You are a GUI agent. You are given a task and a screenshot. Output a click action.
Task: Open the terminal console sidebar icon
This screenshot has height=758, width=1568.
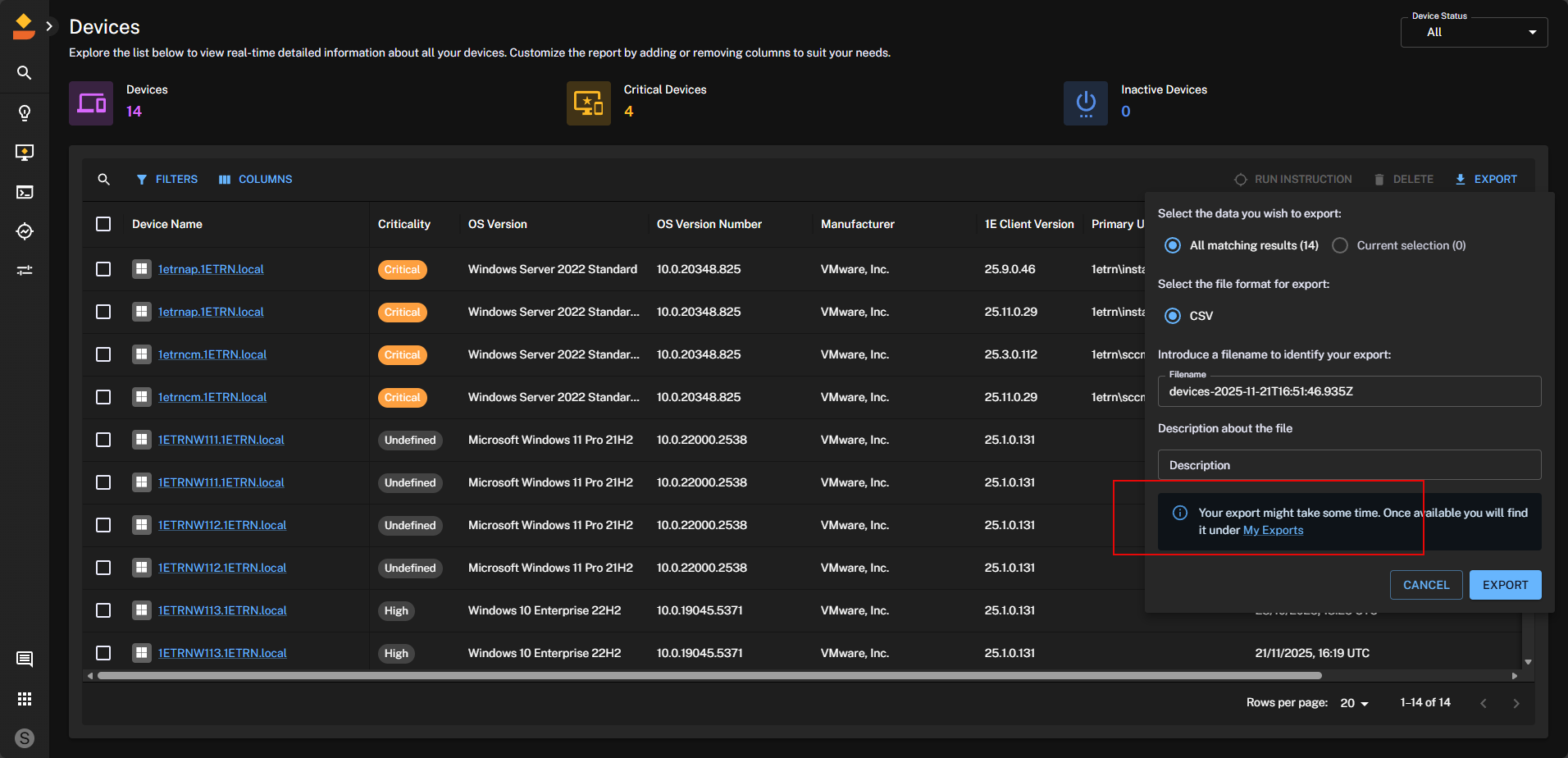point(25,192)
